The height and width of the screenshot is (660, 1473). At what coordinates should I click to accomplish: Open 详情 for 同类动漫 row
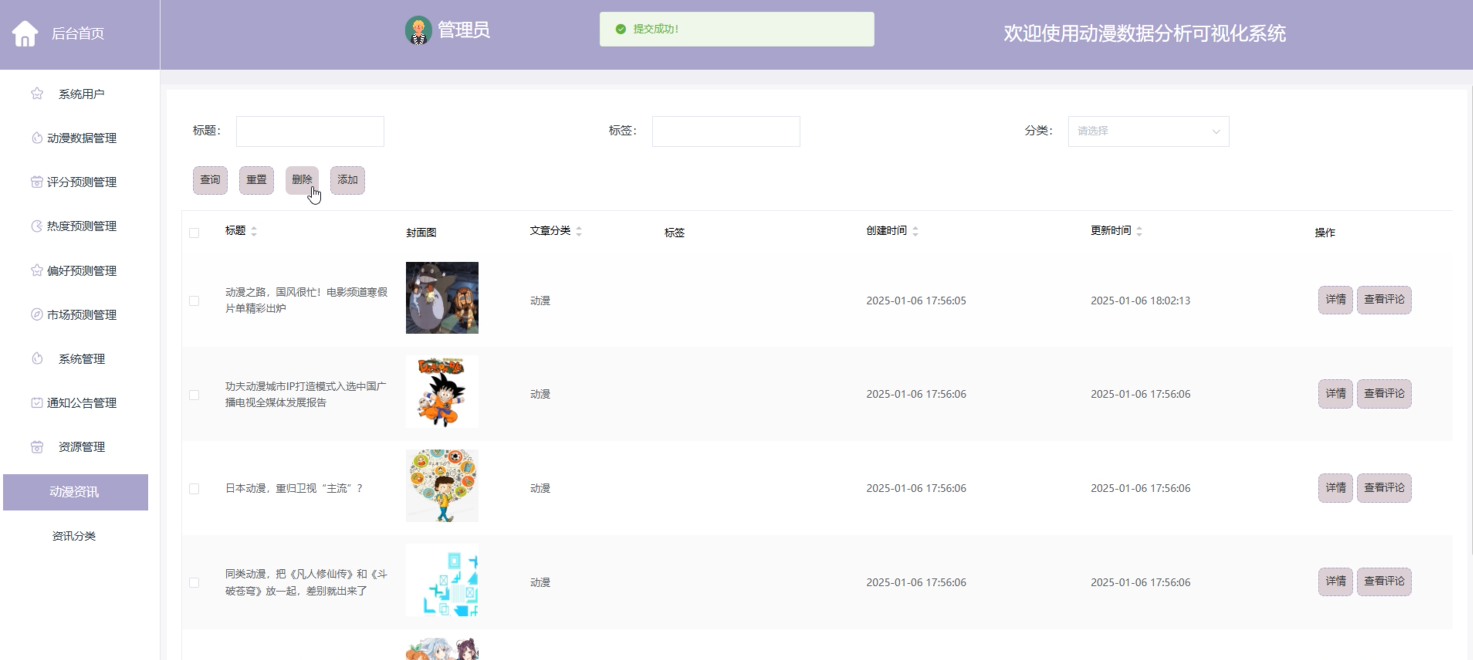click(x=1335, y=582)
